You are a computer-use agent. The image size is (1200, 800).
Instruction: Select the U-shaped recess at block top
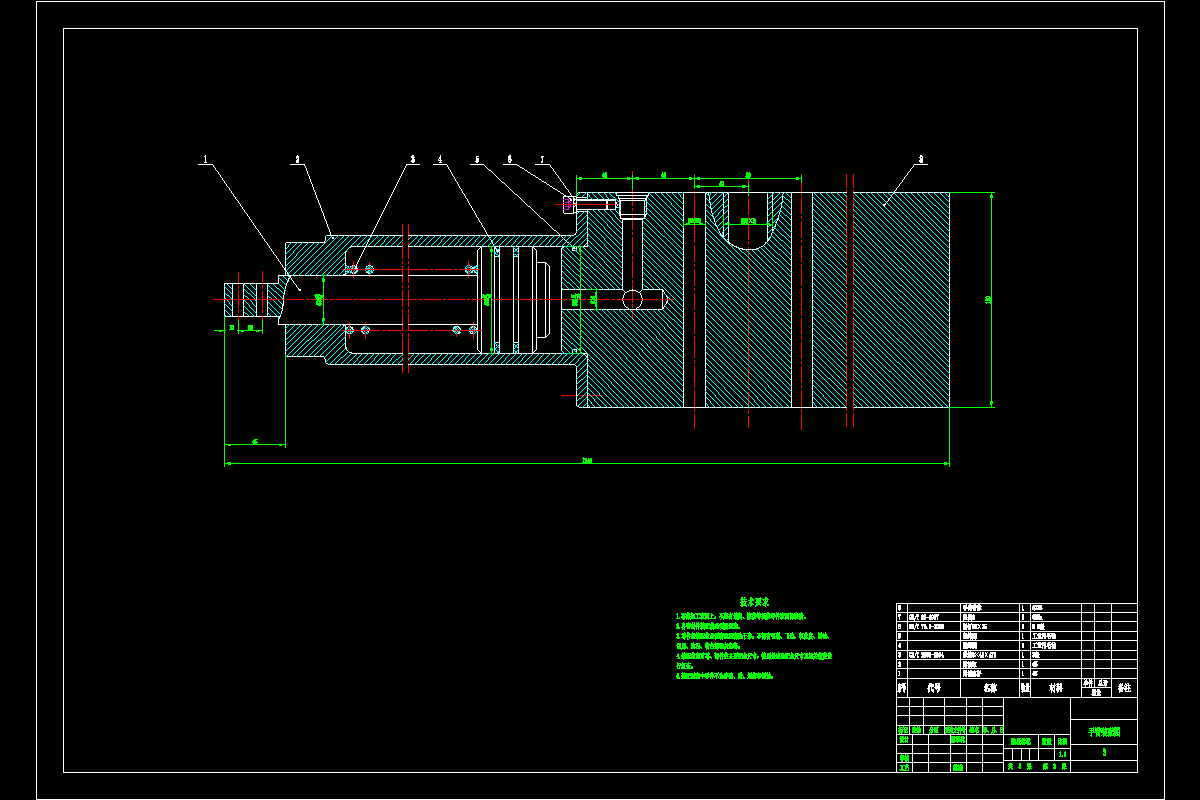(748, 222)
